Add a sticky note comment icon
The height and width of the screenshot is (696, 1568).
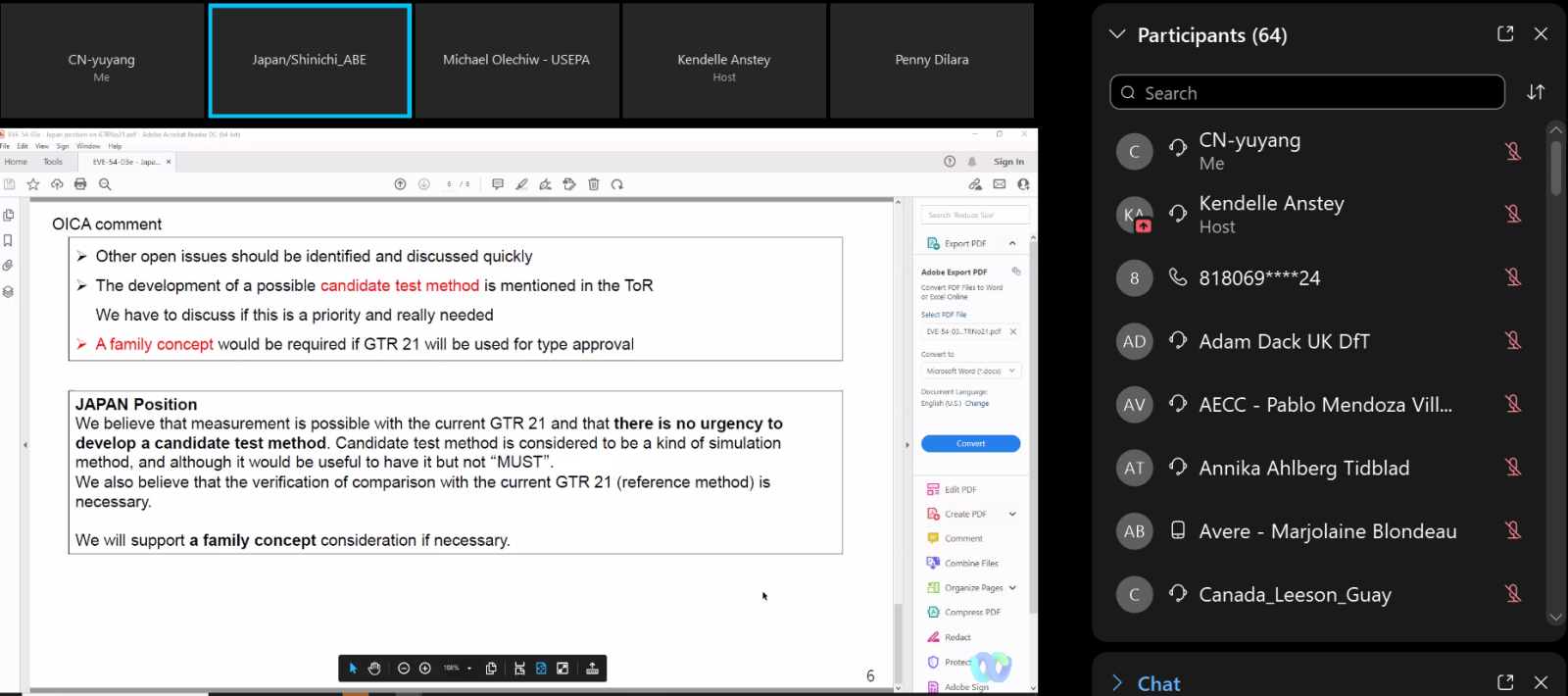[498, 184]
